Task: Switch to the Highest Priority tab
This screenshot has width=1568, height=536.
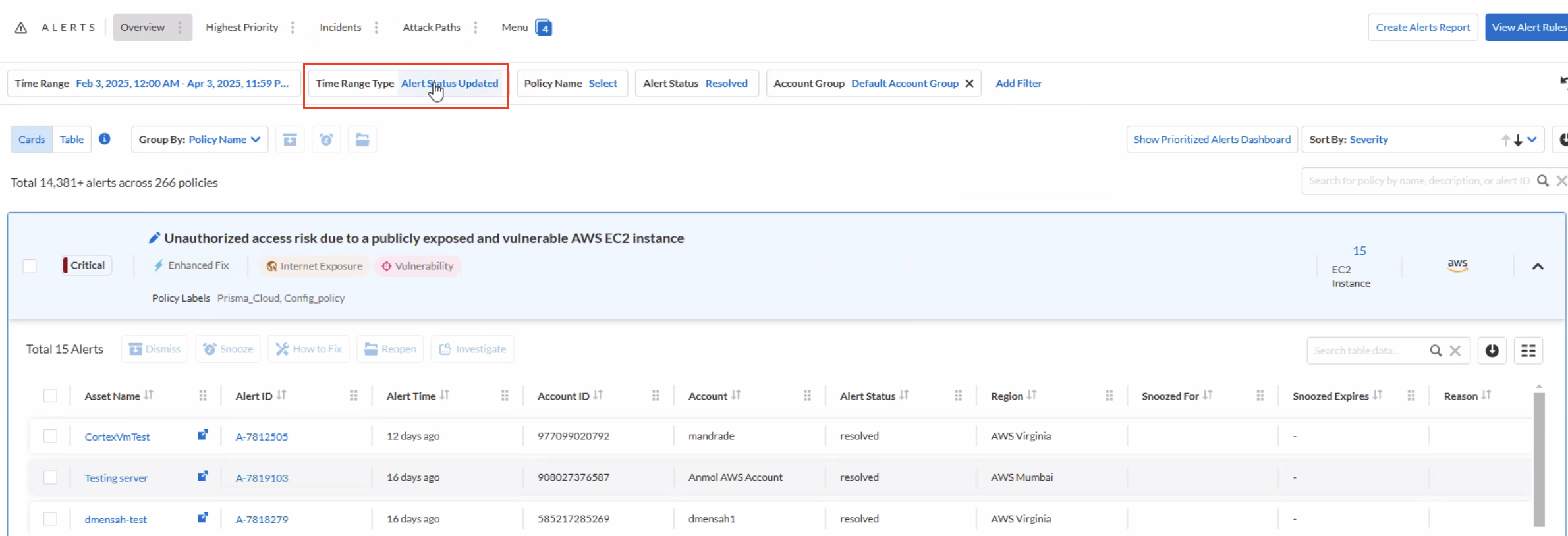Action: [x=242, y=28]
